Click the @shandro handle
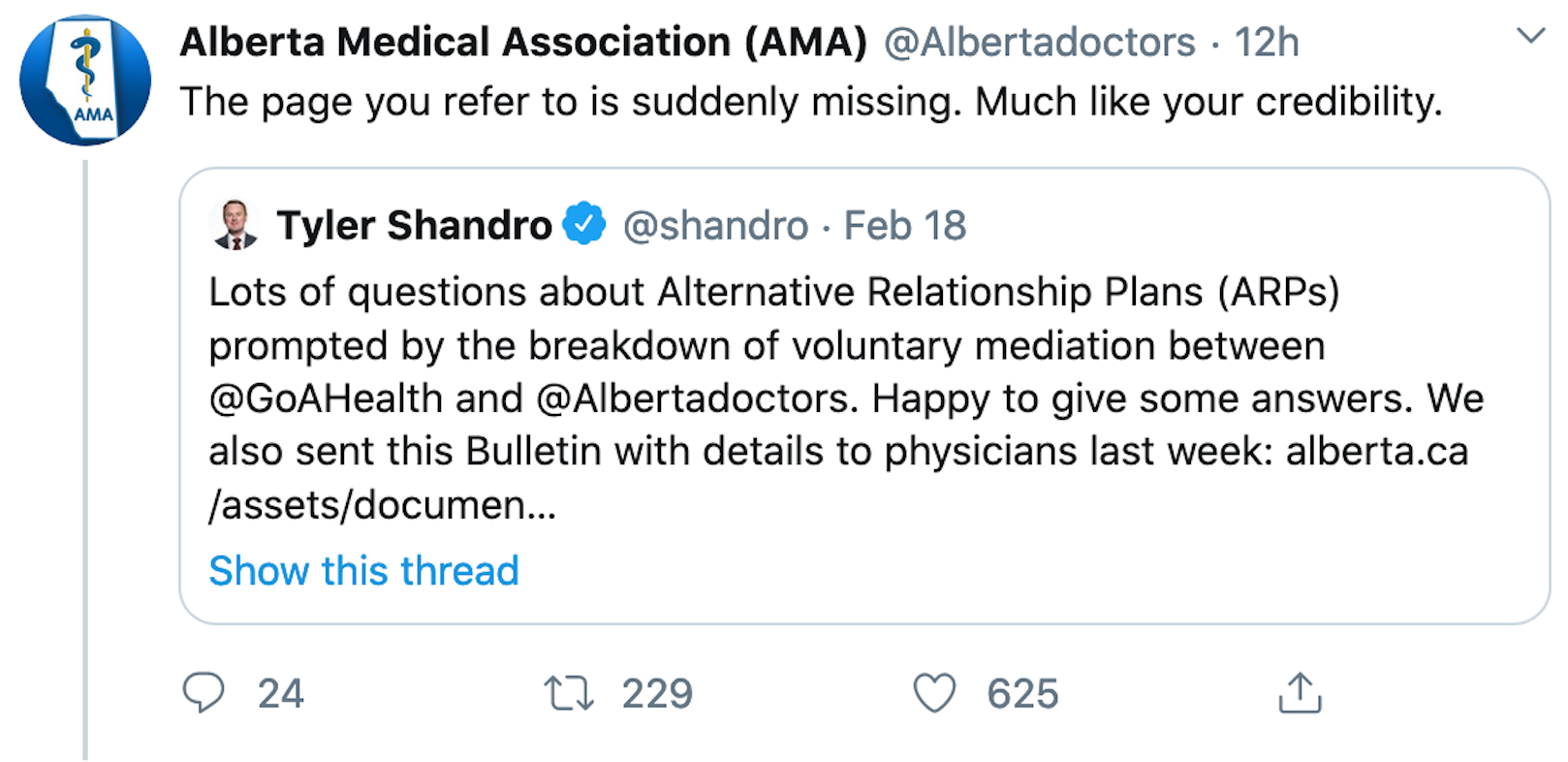 click(715, 226)
